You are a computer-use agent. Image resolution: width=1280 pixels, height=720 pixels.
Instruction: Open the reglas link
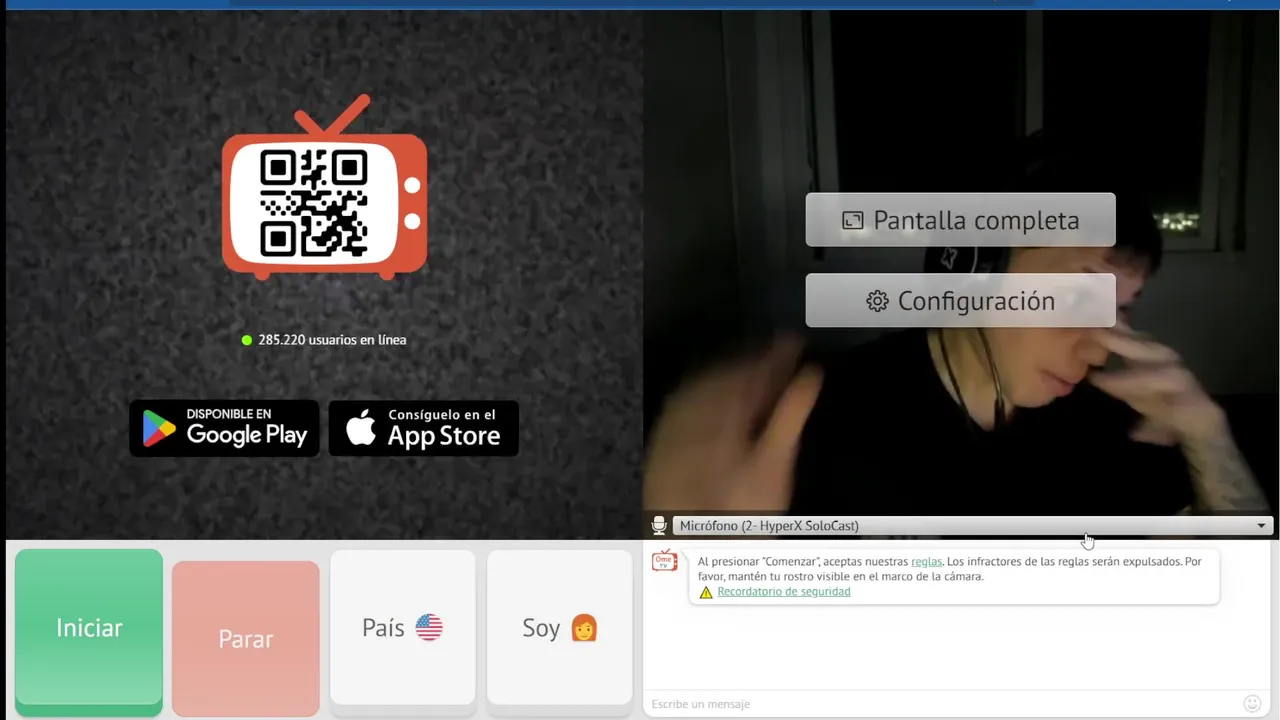coord(926,562)
